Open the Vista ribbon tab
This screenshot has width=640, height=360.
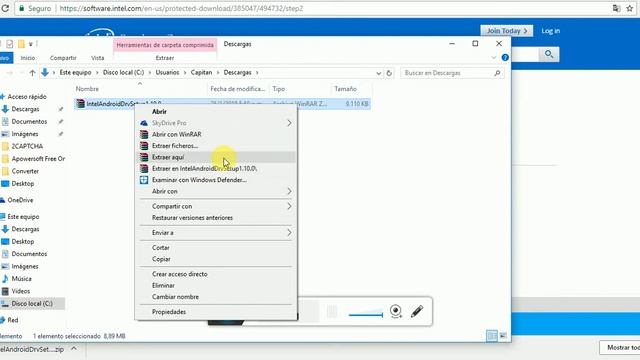[98, 58]
